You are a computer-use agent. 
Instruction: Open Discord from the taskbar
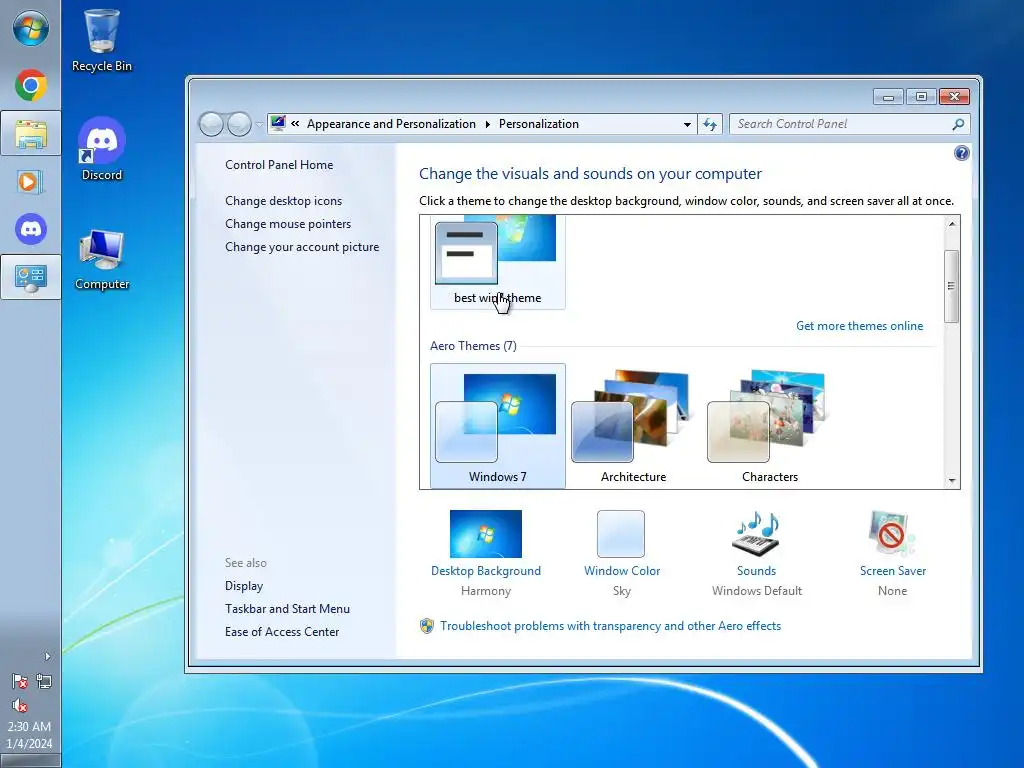click(x=31, y=229)
